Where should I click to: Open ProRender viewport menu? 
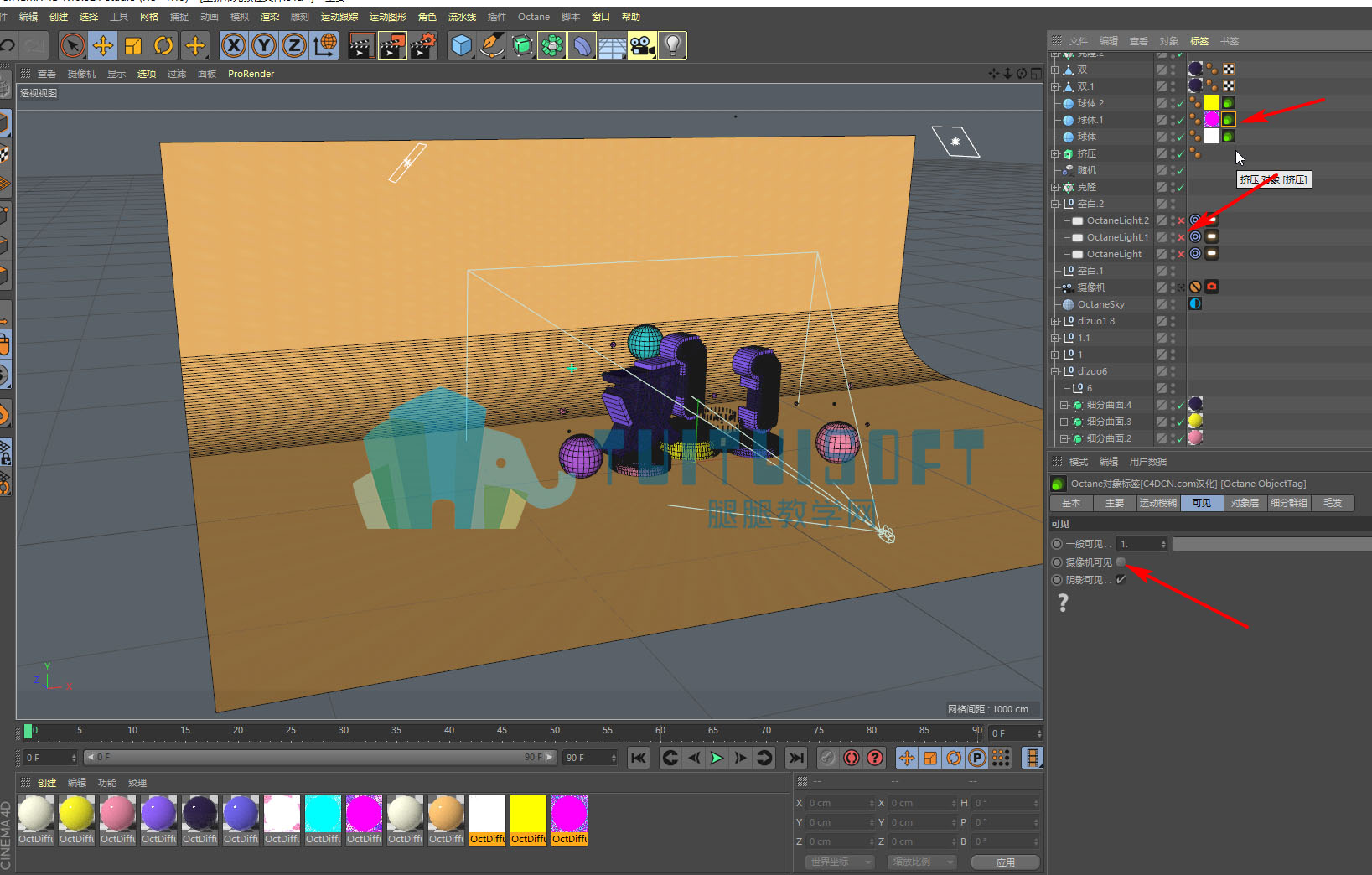point(251,74)
